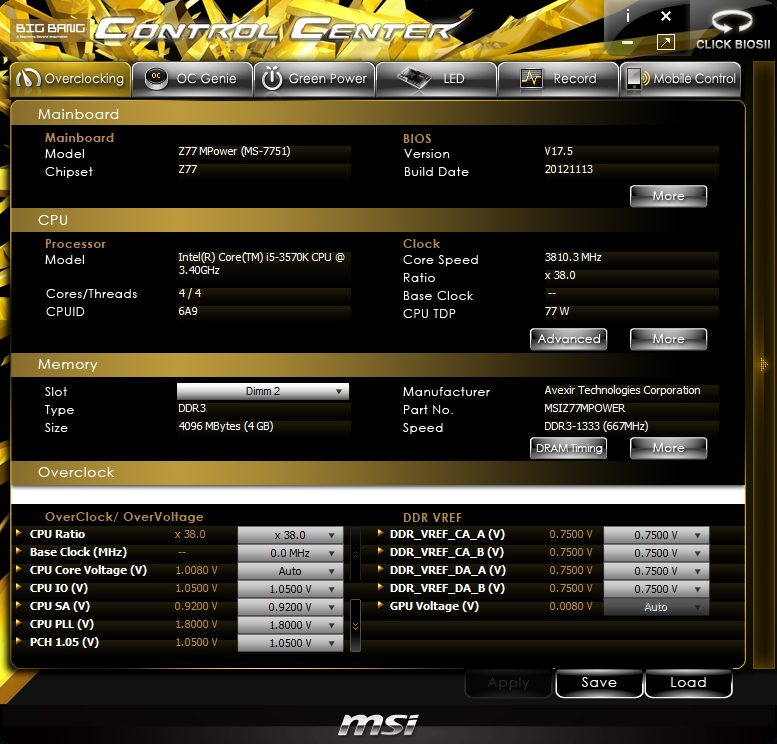Switch to the Green Power tab
This screenshot has height=744, width=777.
[x=314, y=79]
